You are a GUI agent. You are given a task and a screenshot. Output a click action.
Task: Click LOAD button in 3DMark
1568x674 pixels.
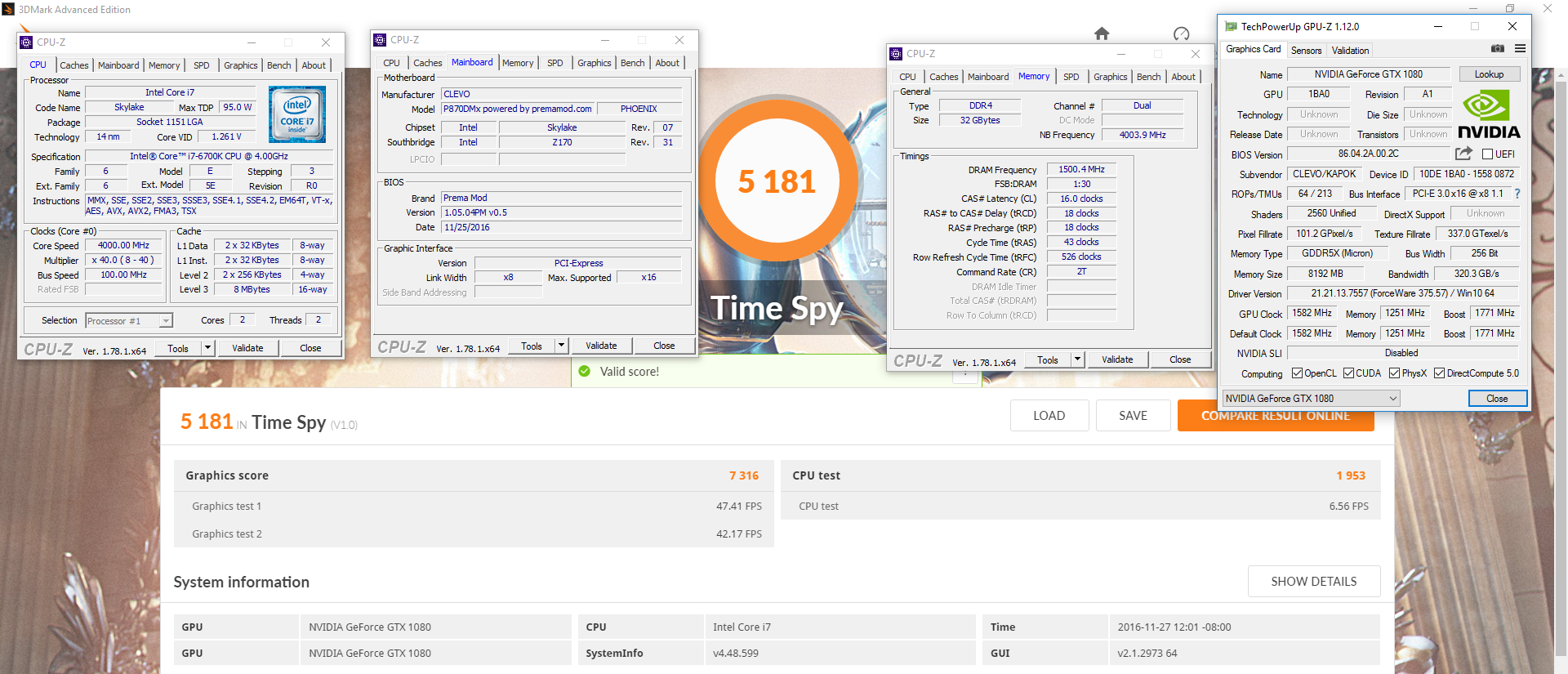tap(1049, 416)
